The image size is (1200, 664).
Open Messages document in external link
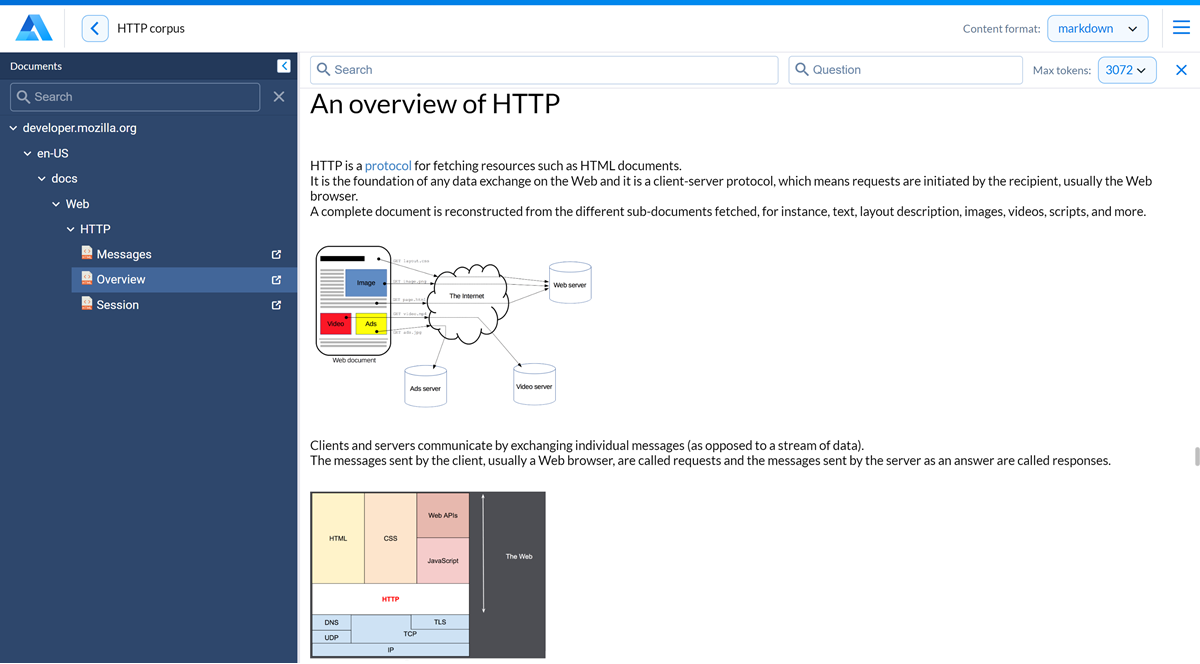click(277, 255)
